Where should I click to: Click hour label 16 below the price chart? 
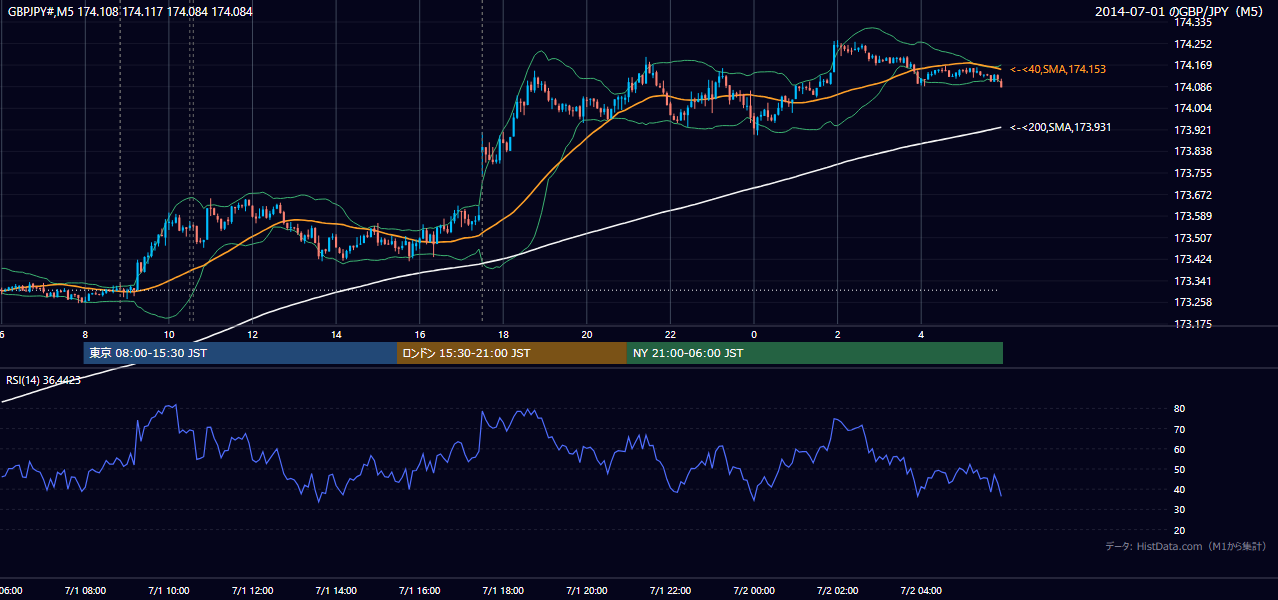420,334
